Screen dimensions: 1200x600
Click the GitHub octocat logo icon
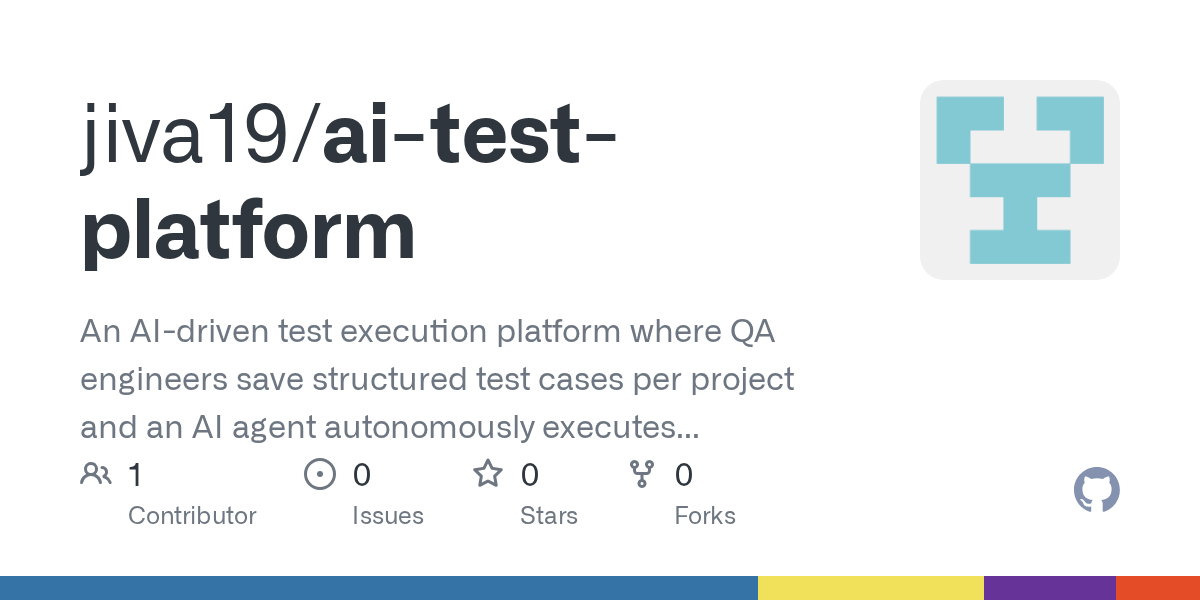click(x=1096, y=490)
